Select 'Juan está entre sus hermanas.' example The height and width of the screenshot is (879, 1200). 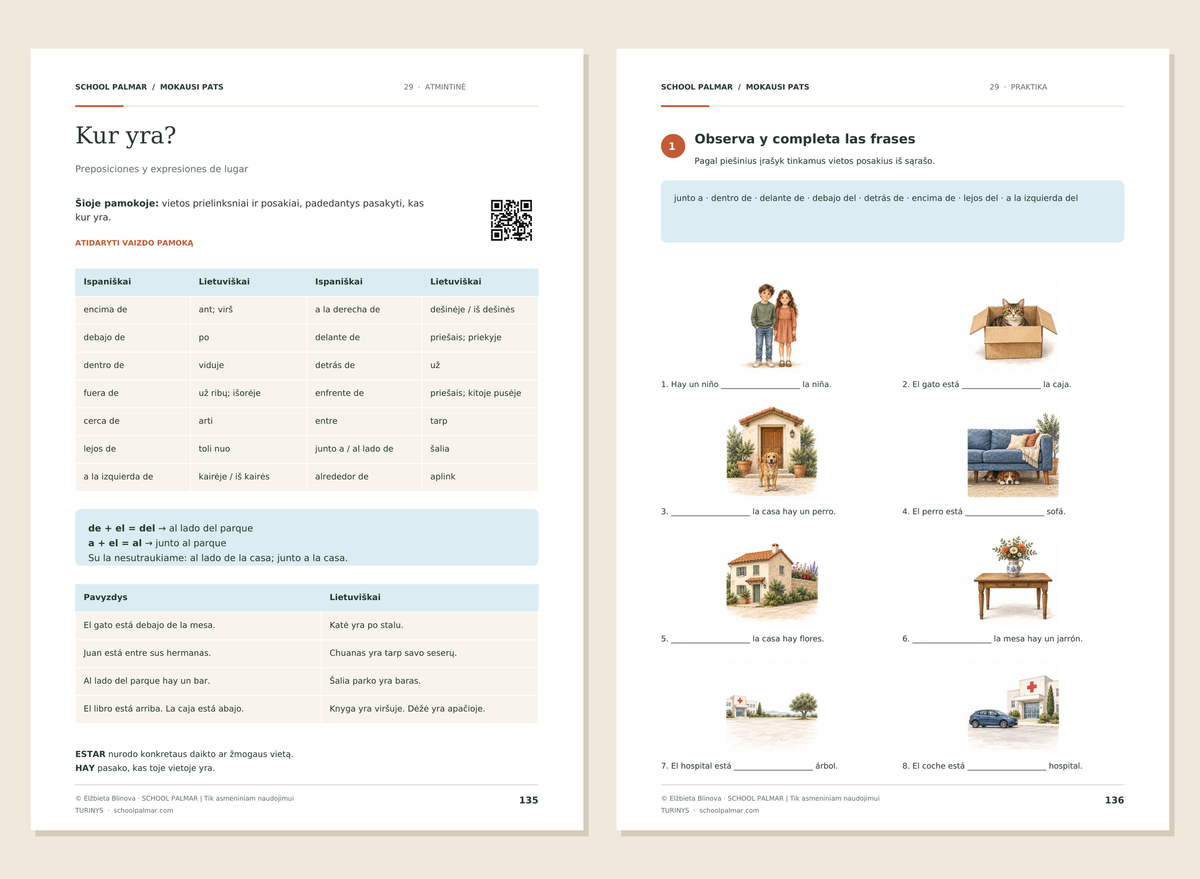click(x=198, y=654)
